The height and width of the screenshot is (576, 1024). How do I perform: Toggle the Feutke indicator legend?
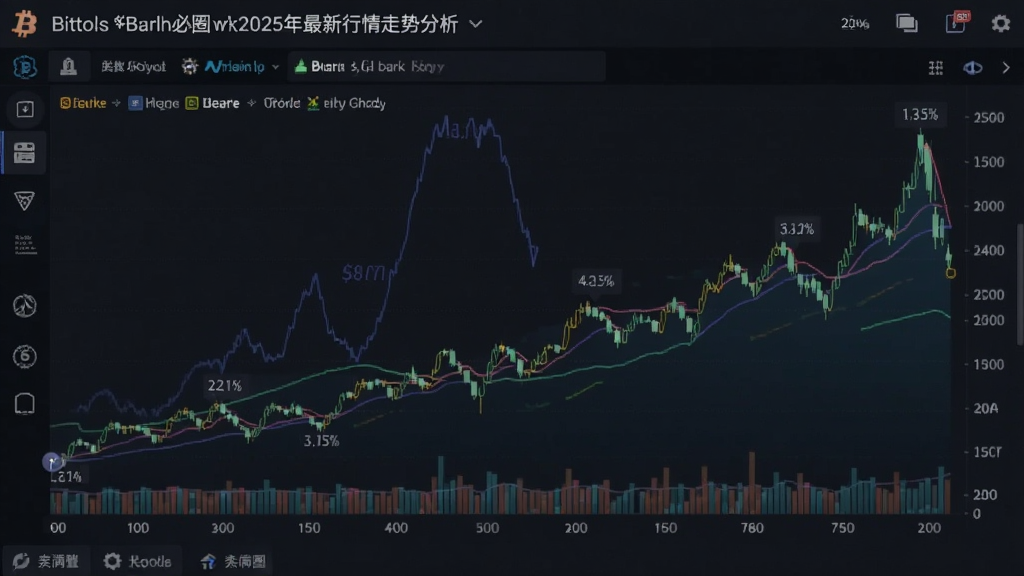83,103
